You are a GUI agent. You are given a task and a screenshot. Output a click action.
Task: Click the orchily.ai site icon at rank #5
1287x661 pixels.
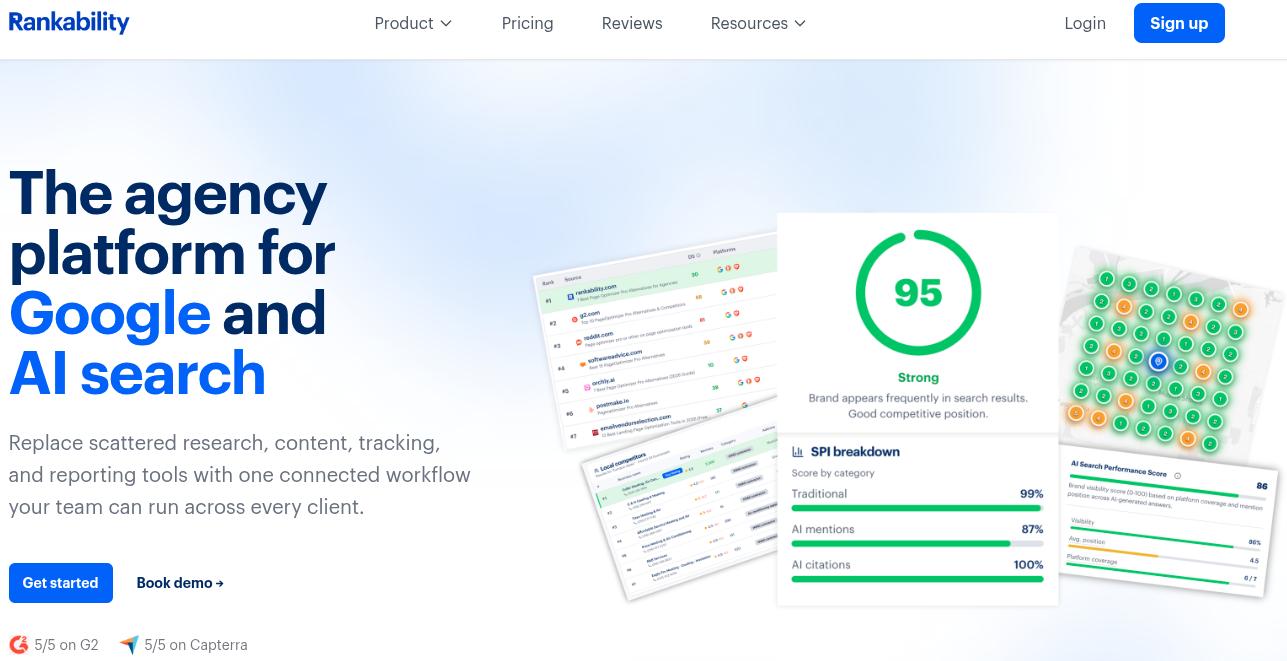pyautogui.click(x=588, y=386)
